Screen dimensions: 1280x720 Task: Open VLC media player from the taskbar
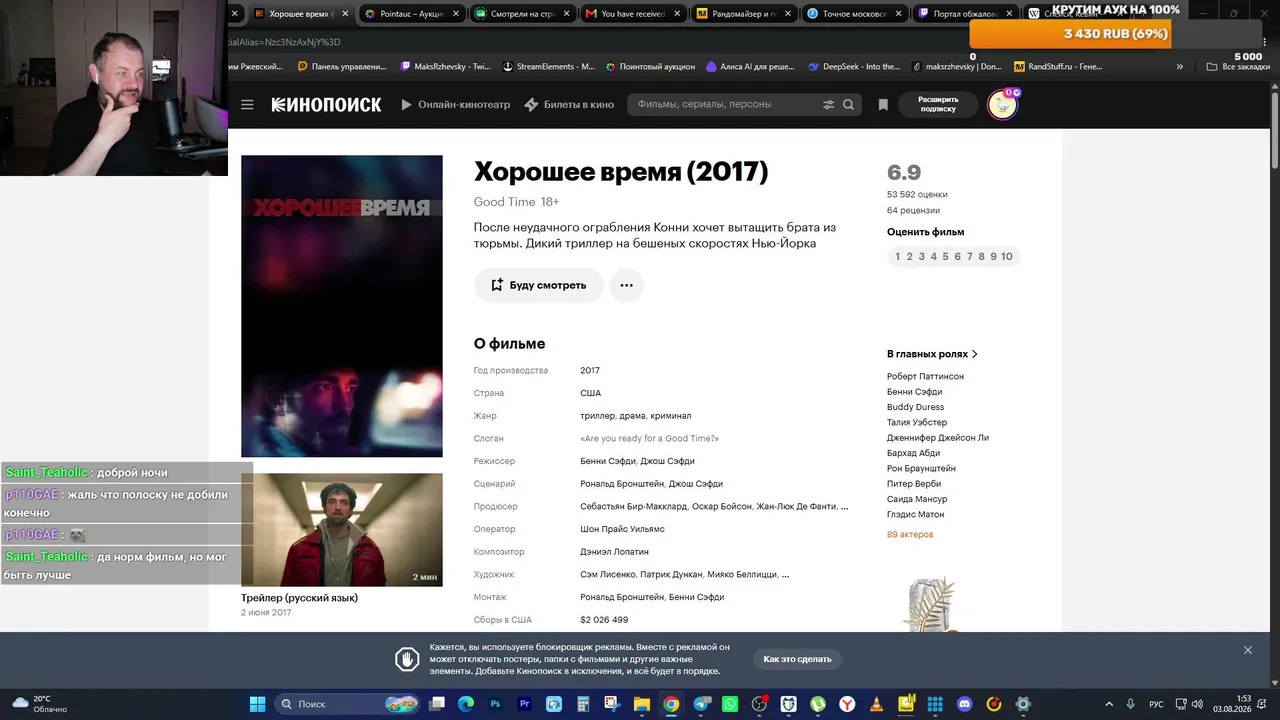click(x=876, y=704)
